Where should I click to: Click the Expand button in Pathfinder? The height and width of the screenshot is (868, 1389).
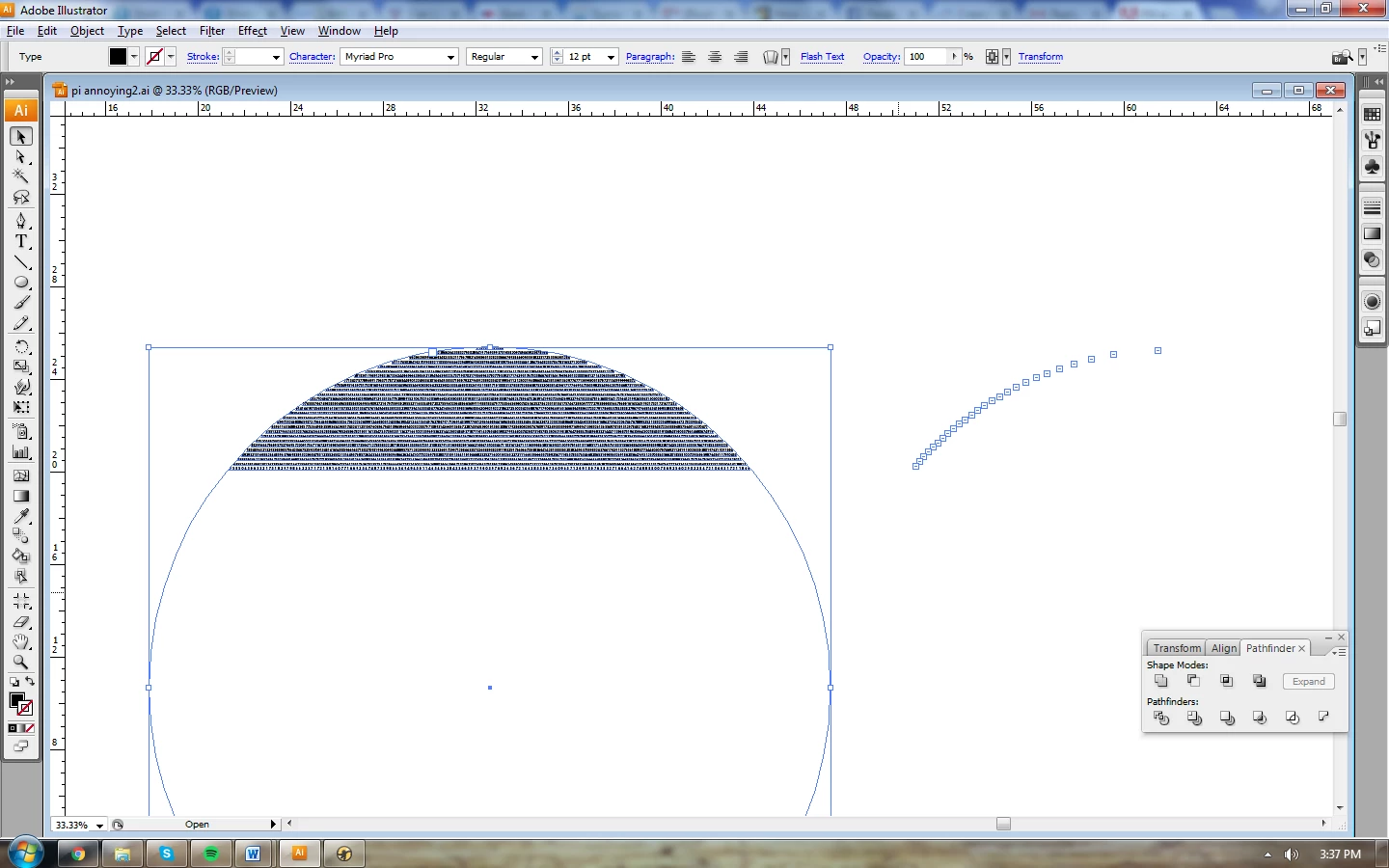[x=1309, y=682]
